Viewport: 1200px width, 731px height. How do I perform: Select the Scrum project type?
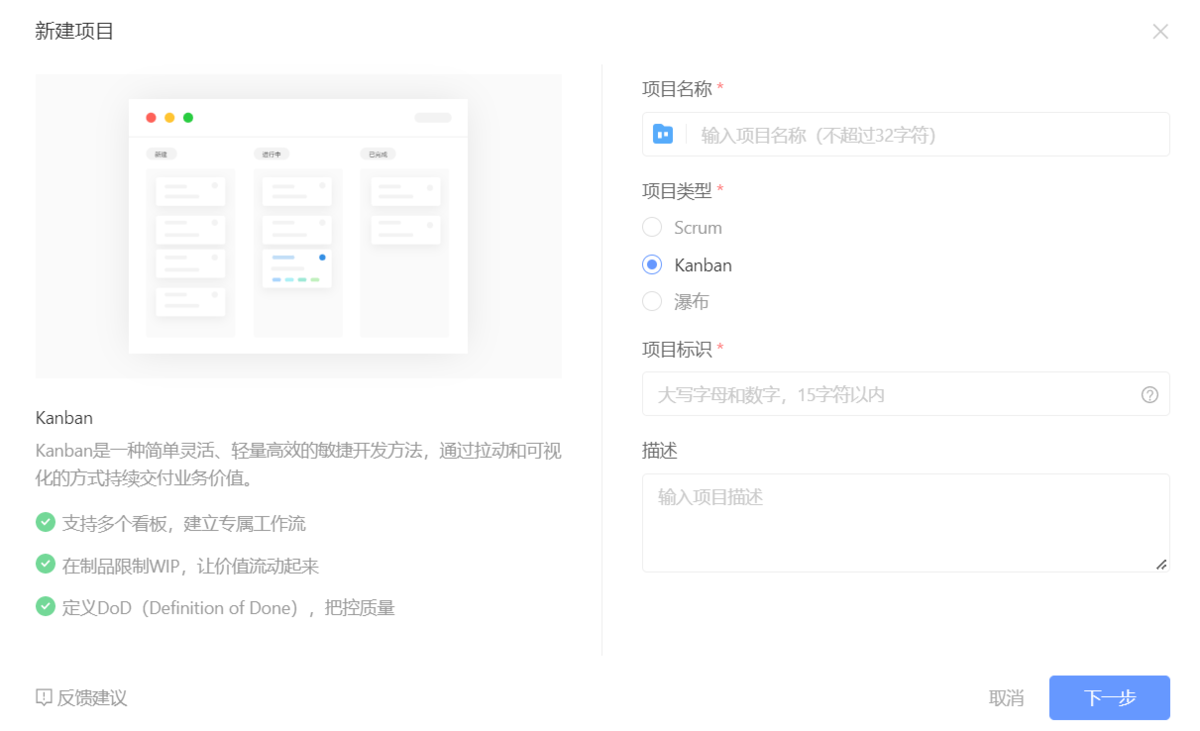[x=651, y=227]
